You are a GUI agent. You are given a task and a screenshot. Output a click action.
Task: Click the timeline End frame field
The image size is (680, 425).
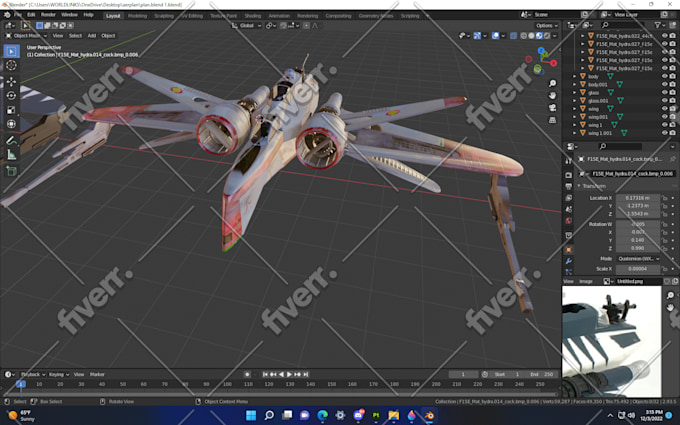(541, 374)
